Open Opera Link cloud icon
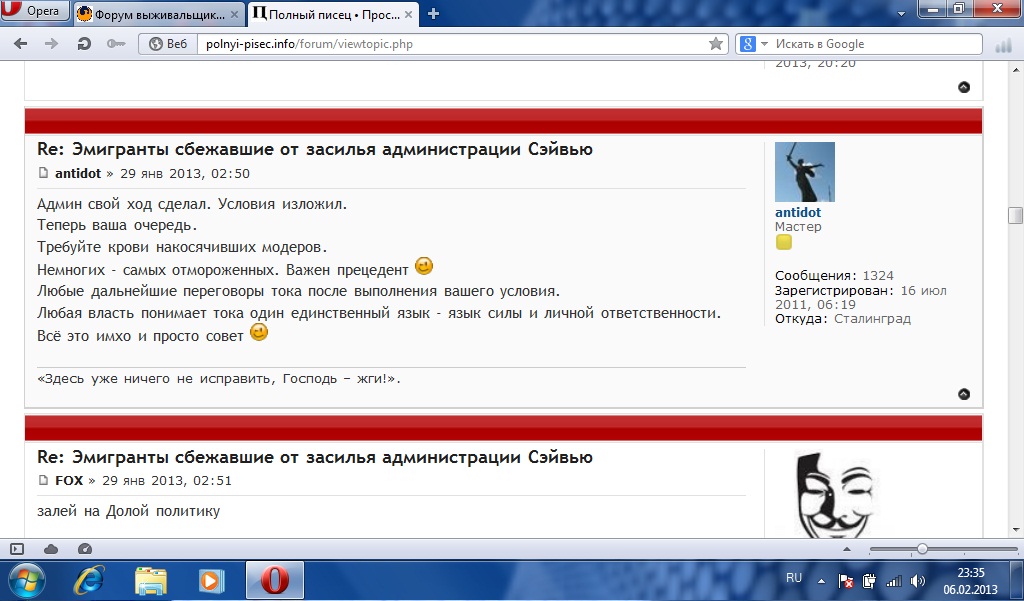 [51, 549]
